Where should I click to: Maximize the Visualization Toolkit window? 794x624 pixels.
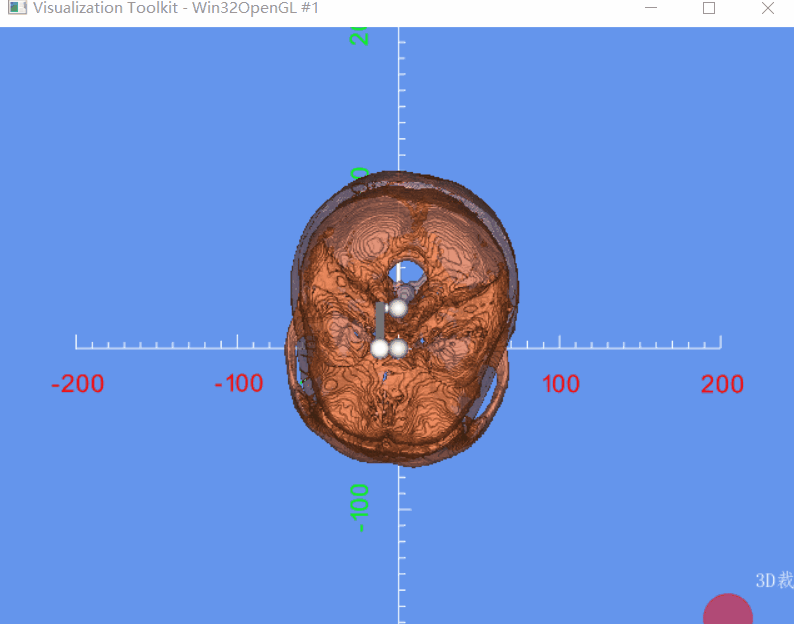(709, 8)
